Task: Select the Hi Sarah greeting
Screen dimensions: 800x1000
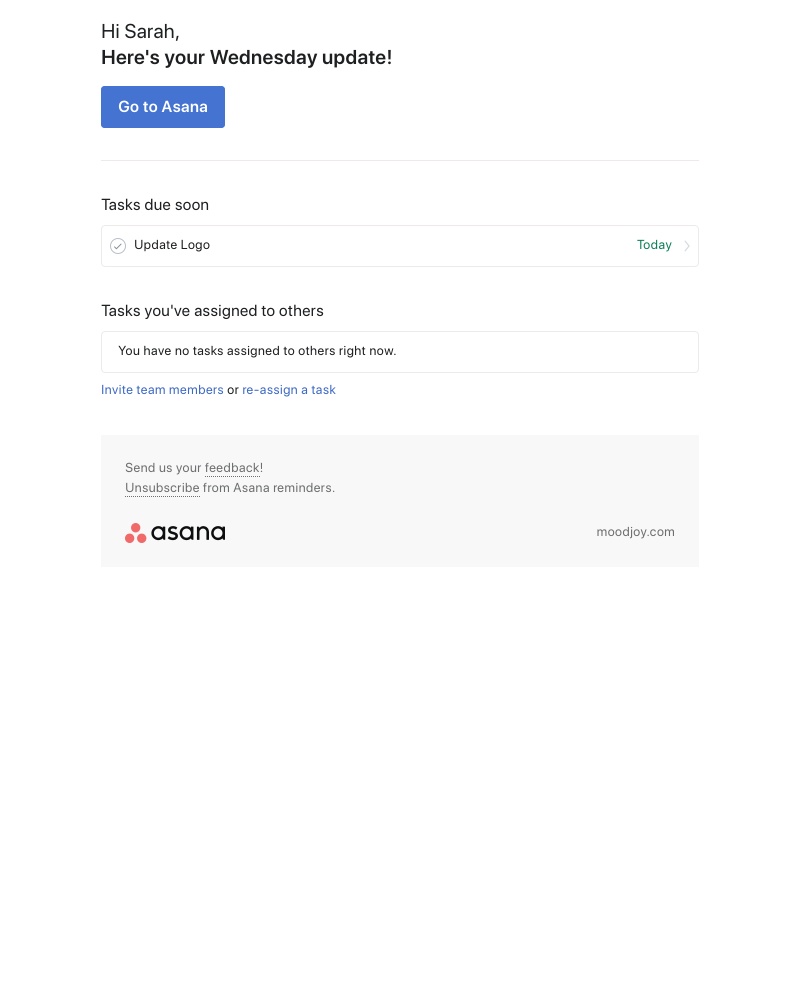Action: (x=140, y=31)
